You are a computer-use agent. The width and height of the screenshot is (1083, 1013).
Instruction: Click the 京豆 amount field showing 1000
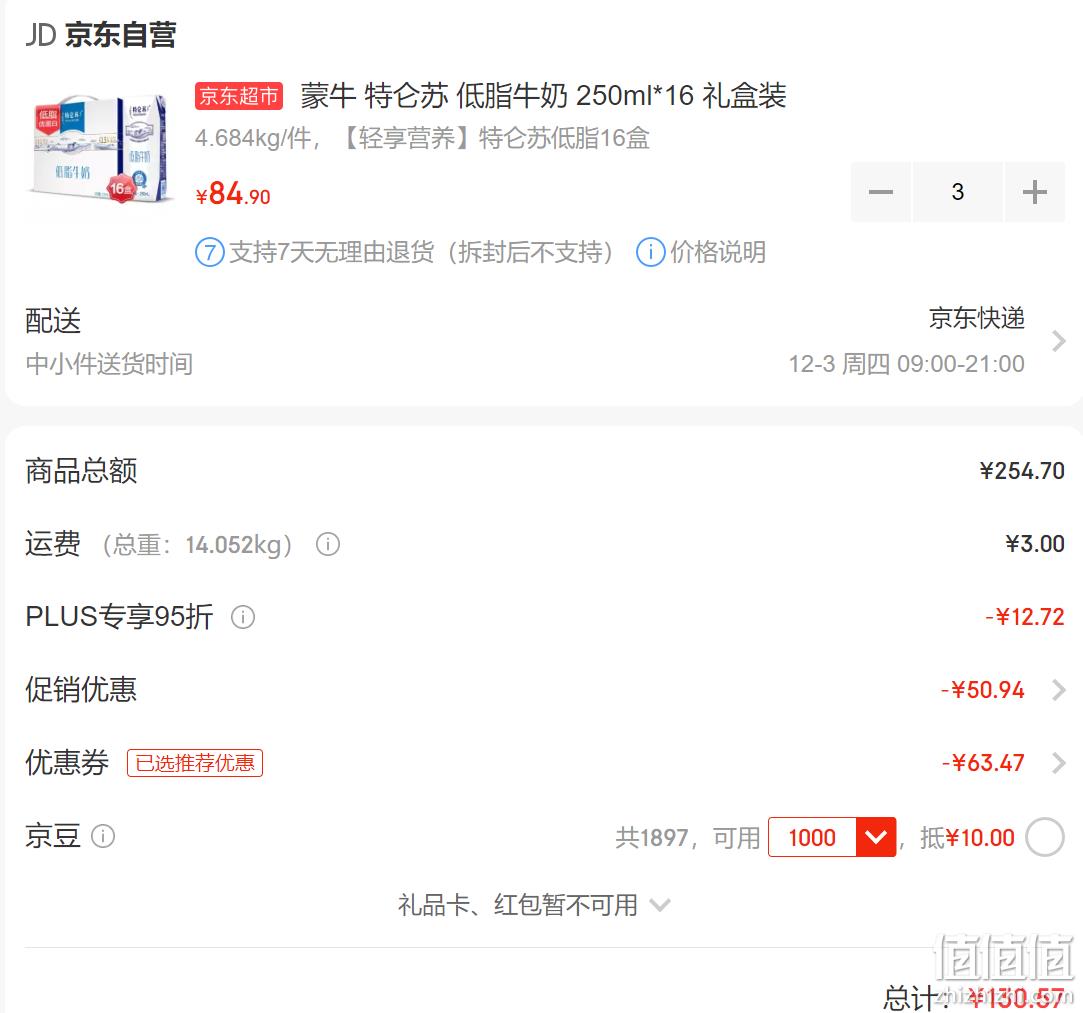[x=812, y=837]
